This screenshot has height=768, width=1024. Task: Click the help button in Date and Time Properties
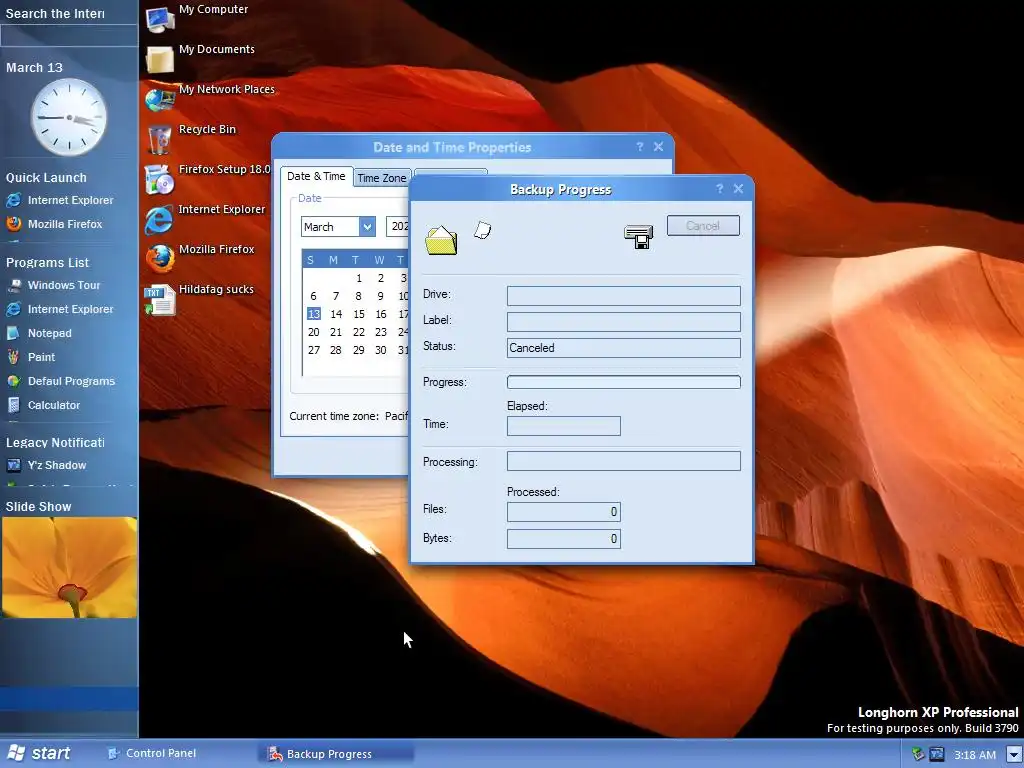639,147
